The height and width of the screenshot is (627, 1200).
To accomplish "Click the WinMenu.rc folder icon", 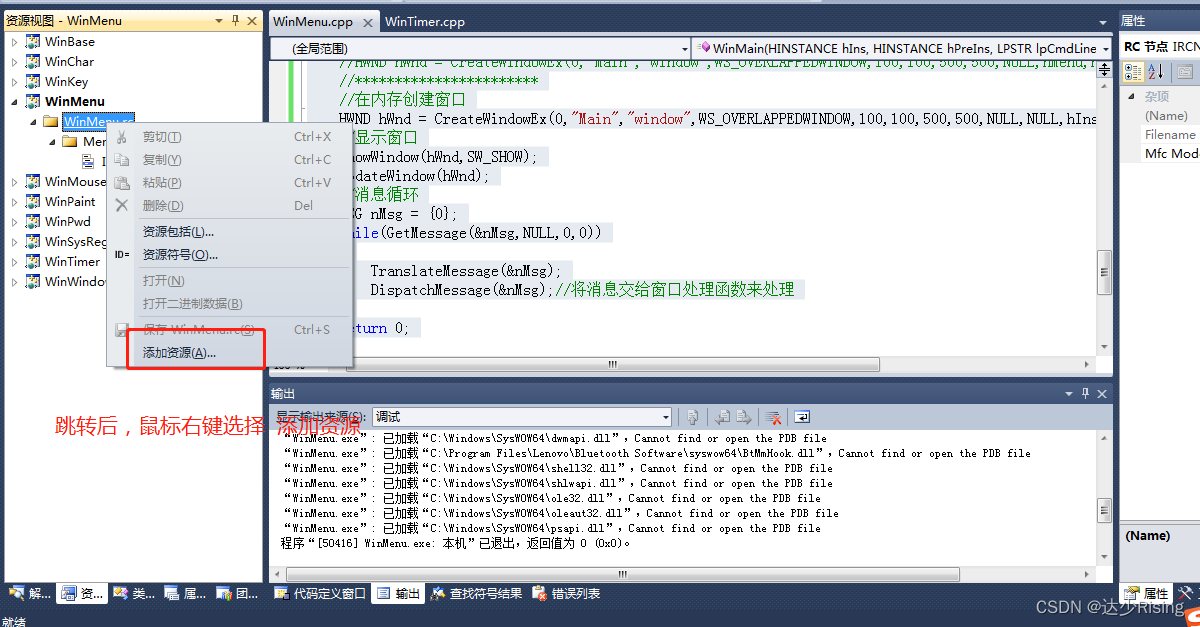I will pos(50,122).
